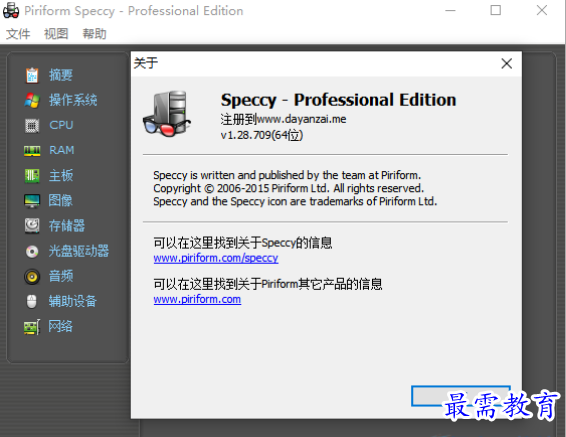
Task: Click the Graphics (图像) monitor icon
Action: [32, 201]
